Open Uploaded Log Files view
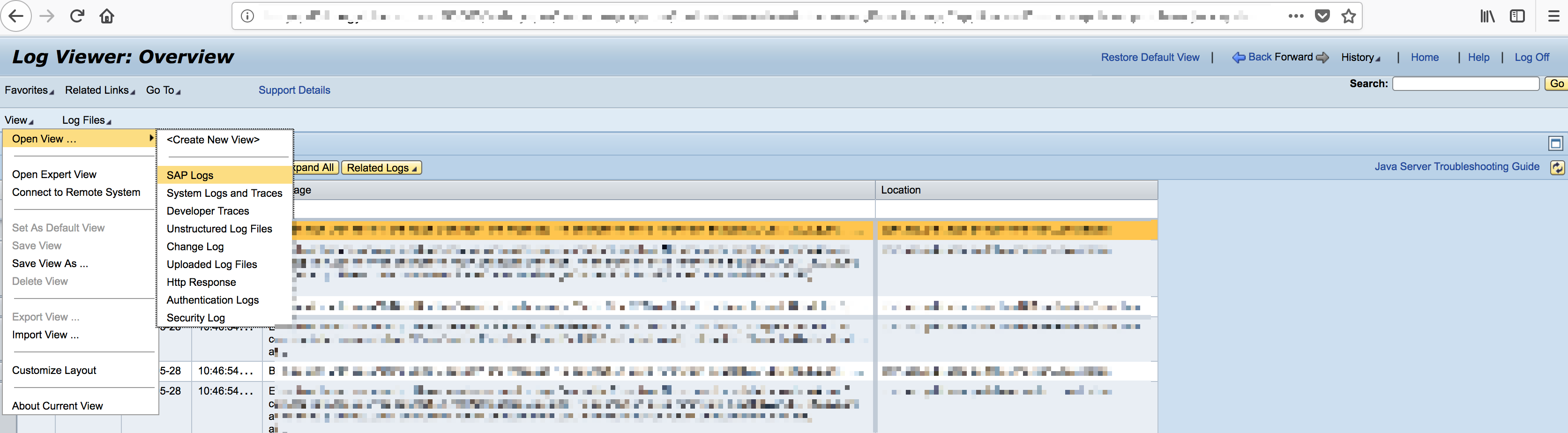The height and width of the screenshot is (433, 1568). 224,264
